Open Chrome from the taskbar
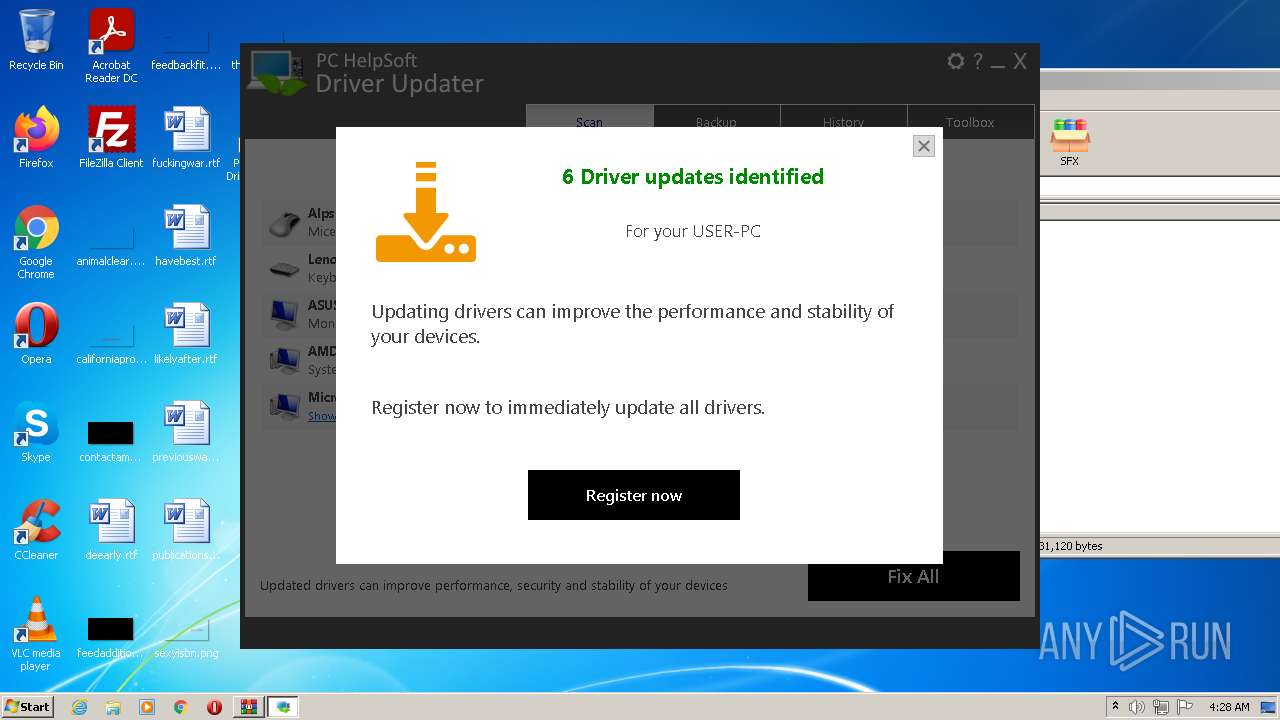Viewport: 1280px width, 720px height. click(x=181, y=707)
